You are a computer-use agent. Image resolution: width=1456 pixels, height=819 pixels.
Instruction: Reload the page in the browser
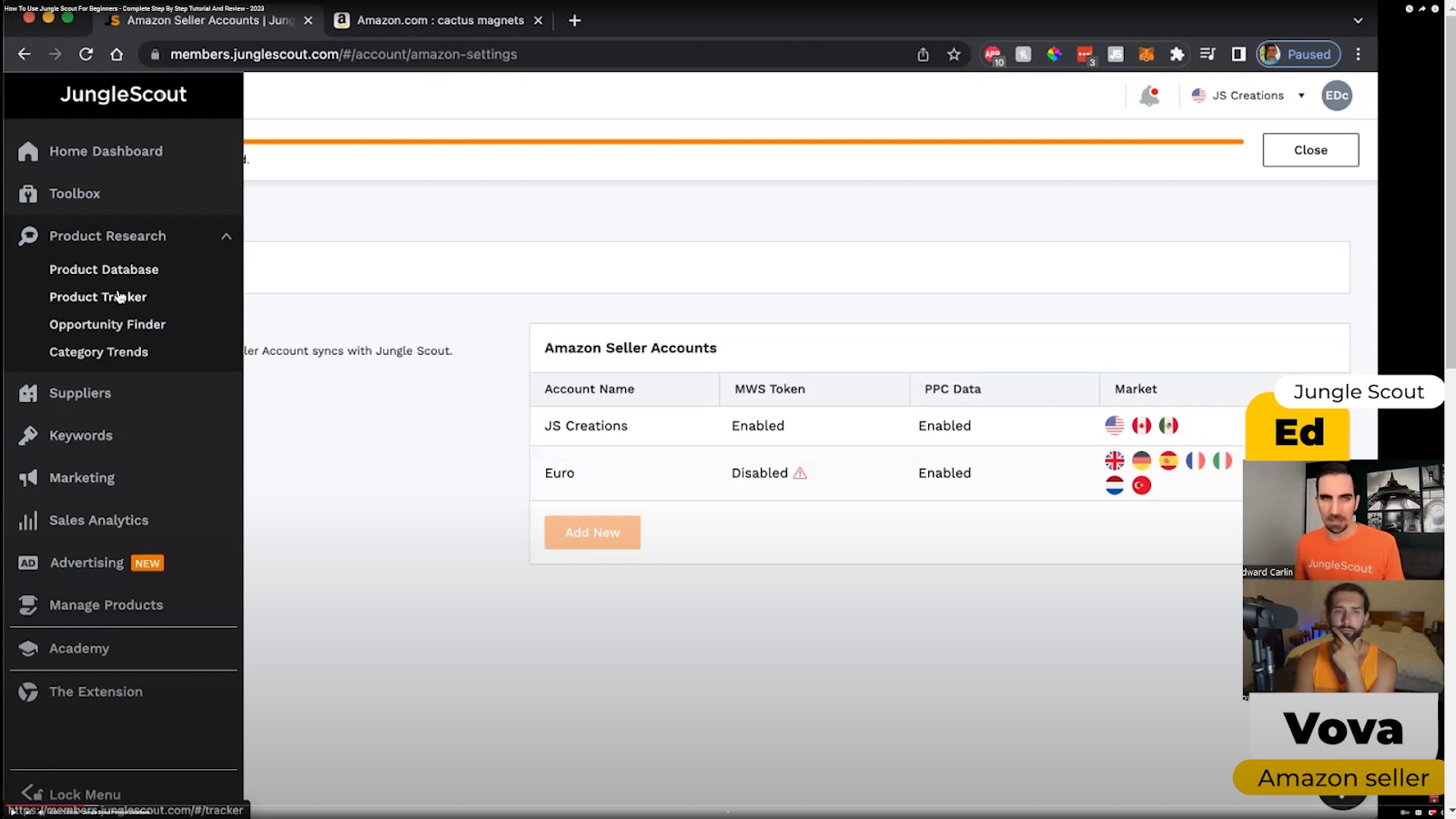(x=86, y=55)
